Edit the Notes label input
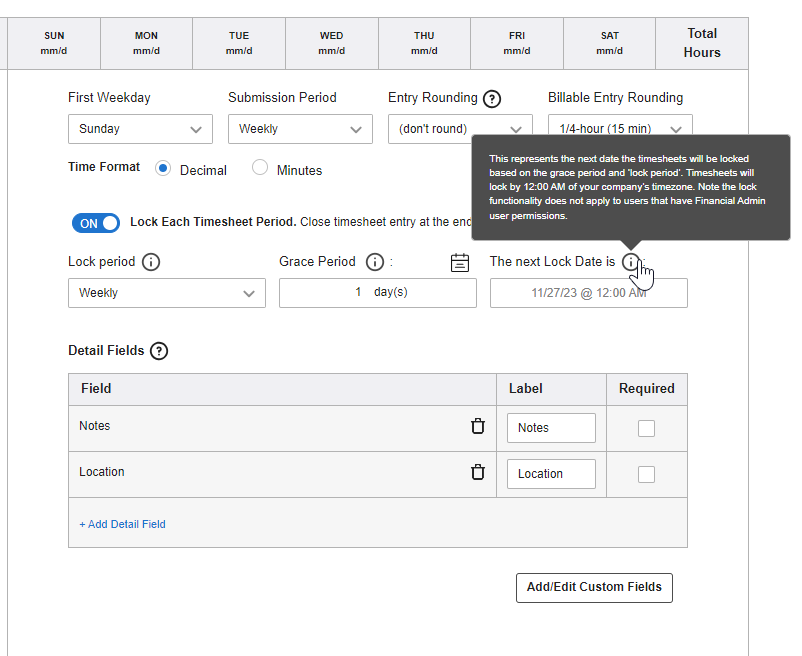 [x=551, y=427]
